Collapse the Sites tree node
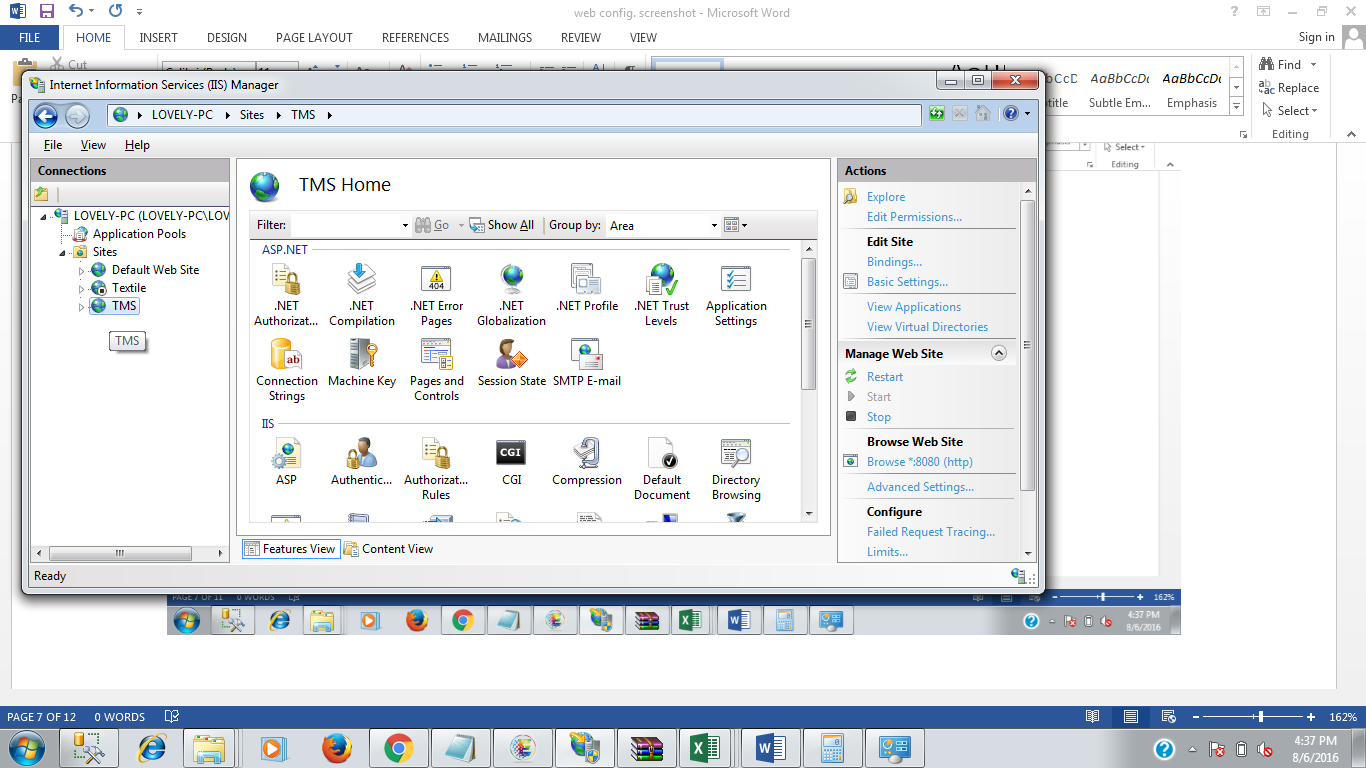Screen dimensions: 1366x768 (x=63, y=252)
